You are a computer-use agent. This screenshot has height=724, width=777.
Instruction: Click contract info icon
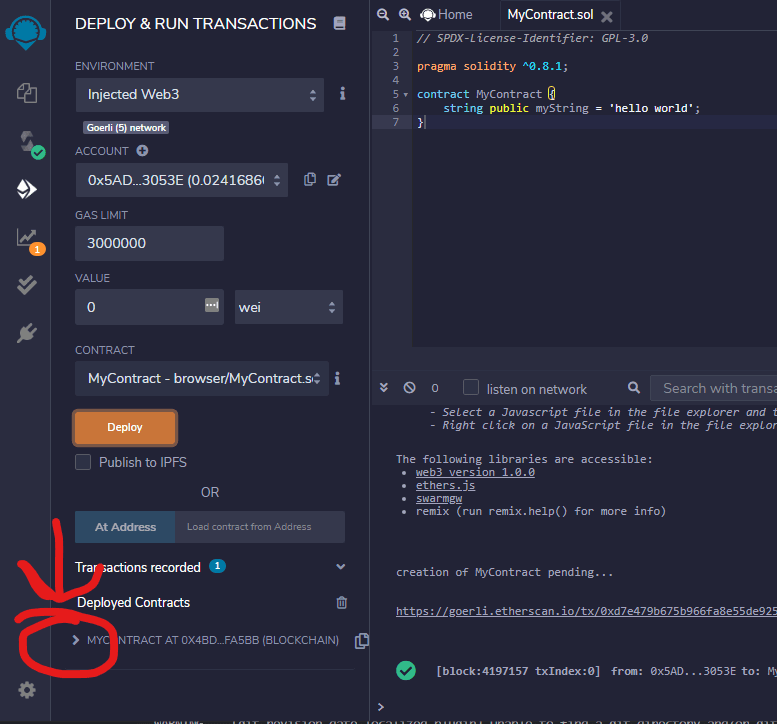pos(337,378)
